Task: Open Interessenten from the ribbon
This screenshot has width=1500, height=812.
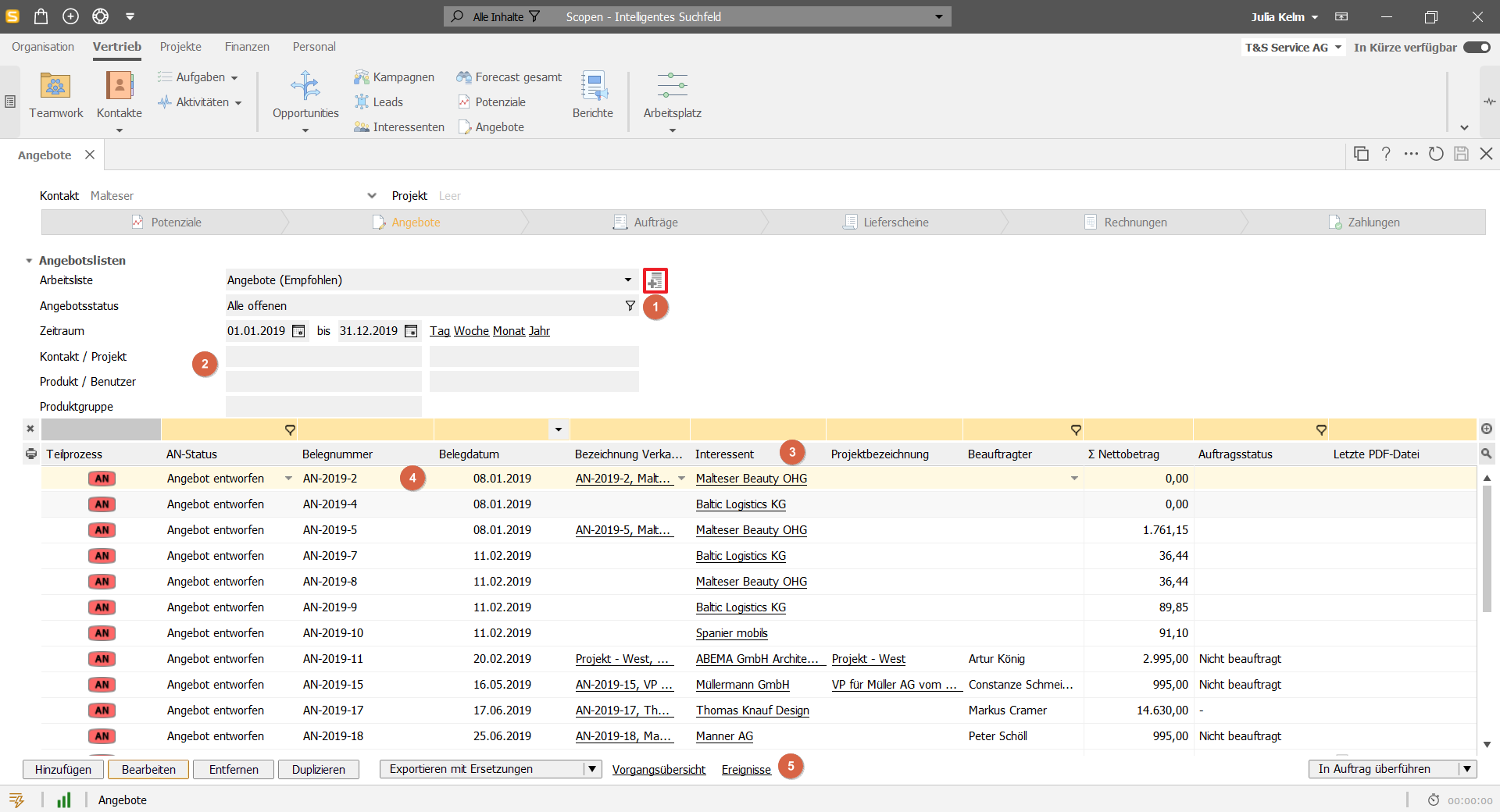Action: point(399,127)
